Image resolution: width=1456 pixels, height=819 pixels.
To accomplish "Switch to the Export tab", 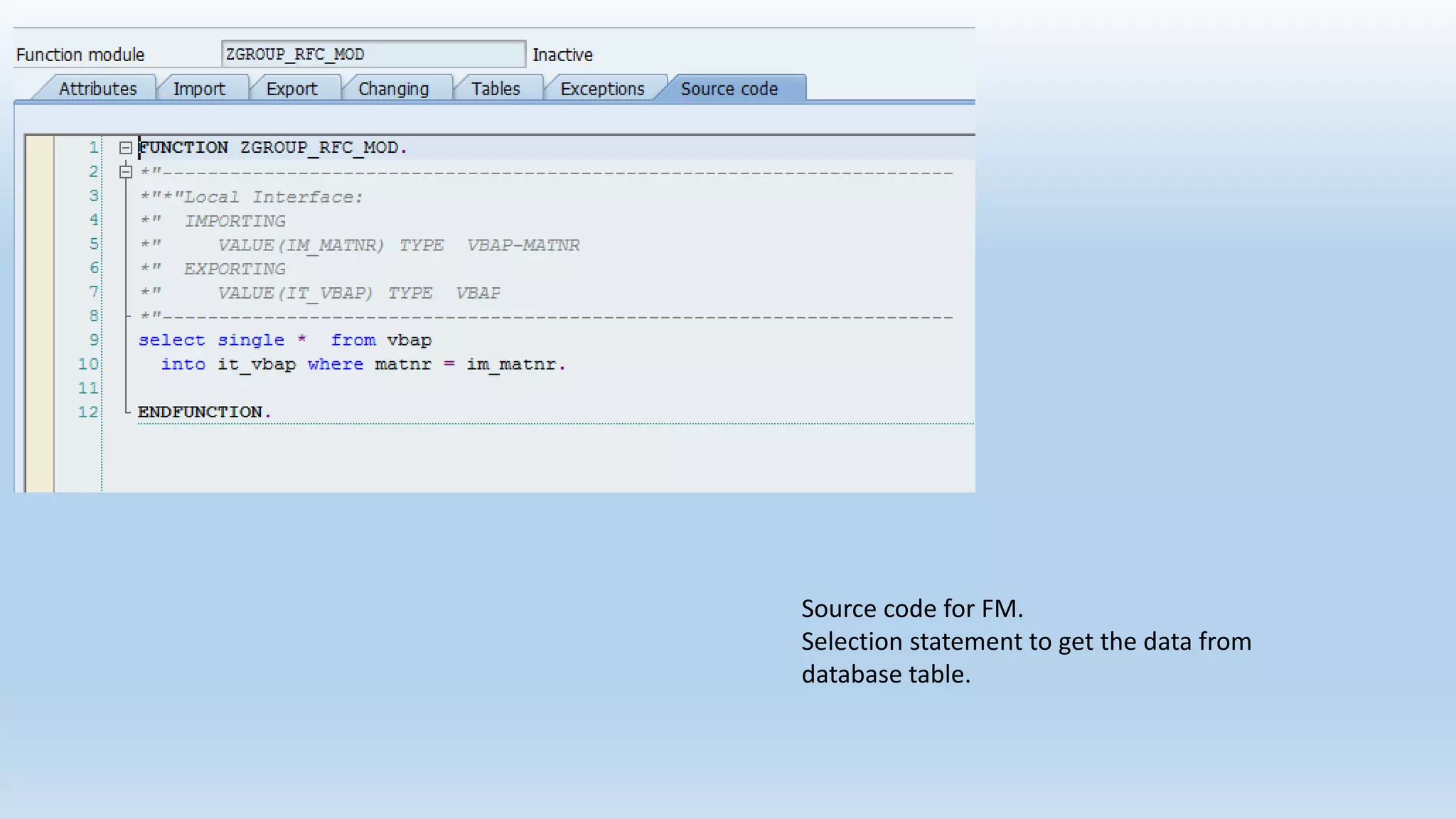I will tap(291, 89).
